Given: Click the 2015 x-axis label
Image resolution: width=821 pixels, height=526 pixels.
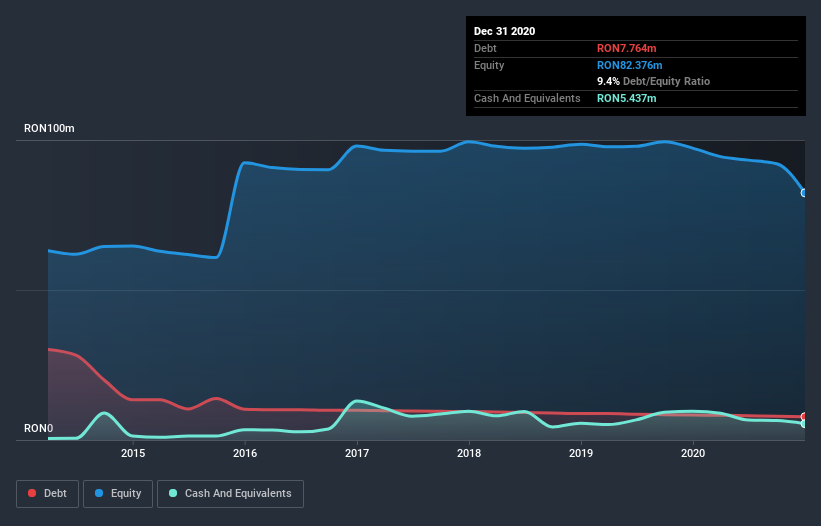Looking at the screenshot, I should [x=133, y=453].
